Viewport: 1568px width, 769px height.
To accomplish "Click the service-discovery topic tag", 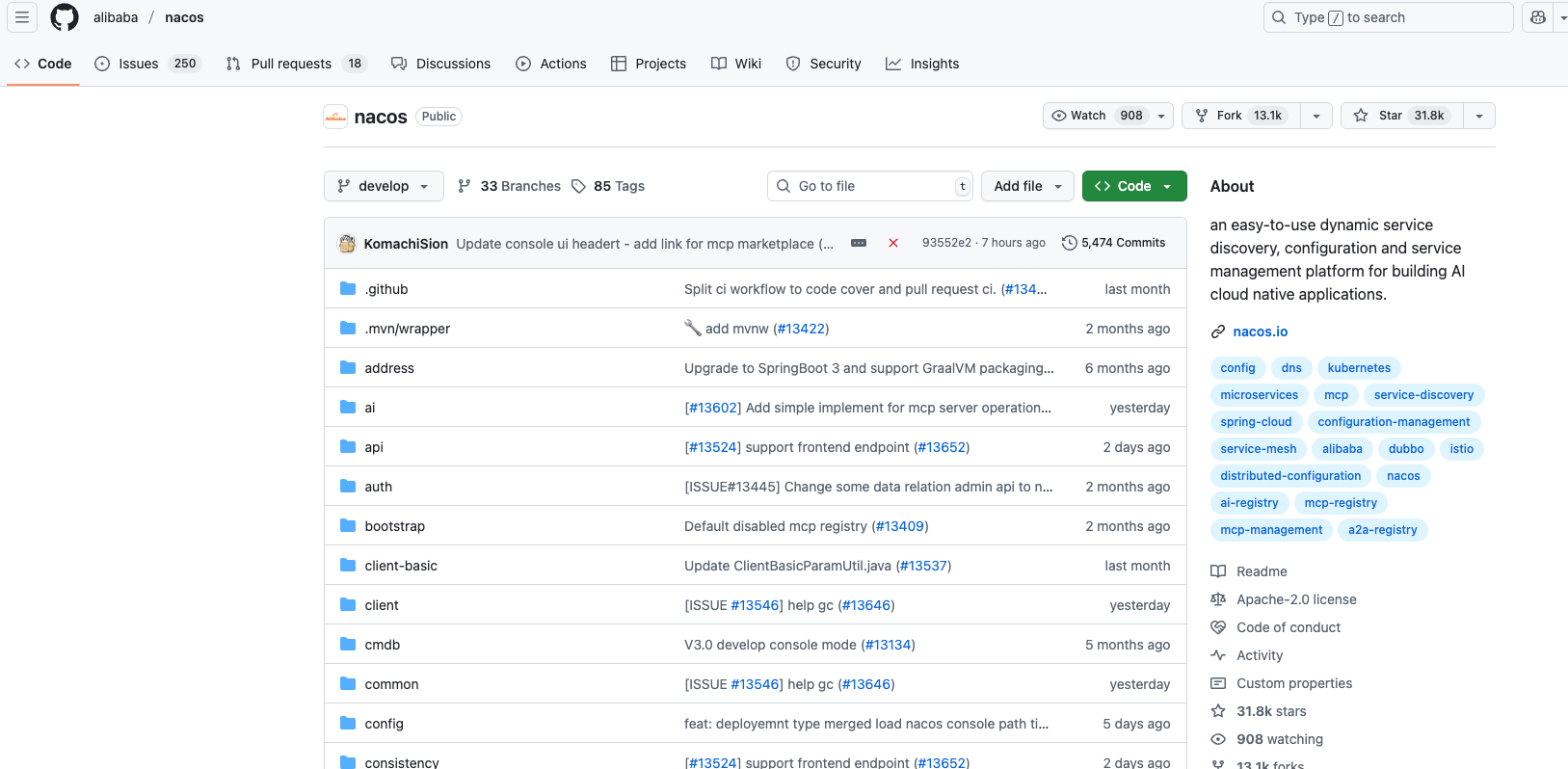I will pyautogui.click(x=1423, y=395).
